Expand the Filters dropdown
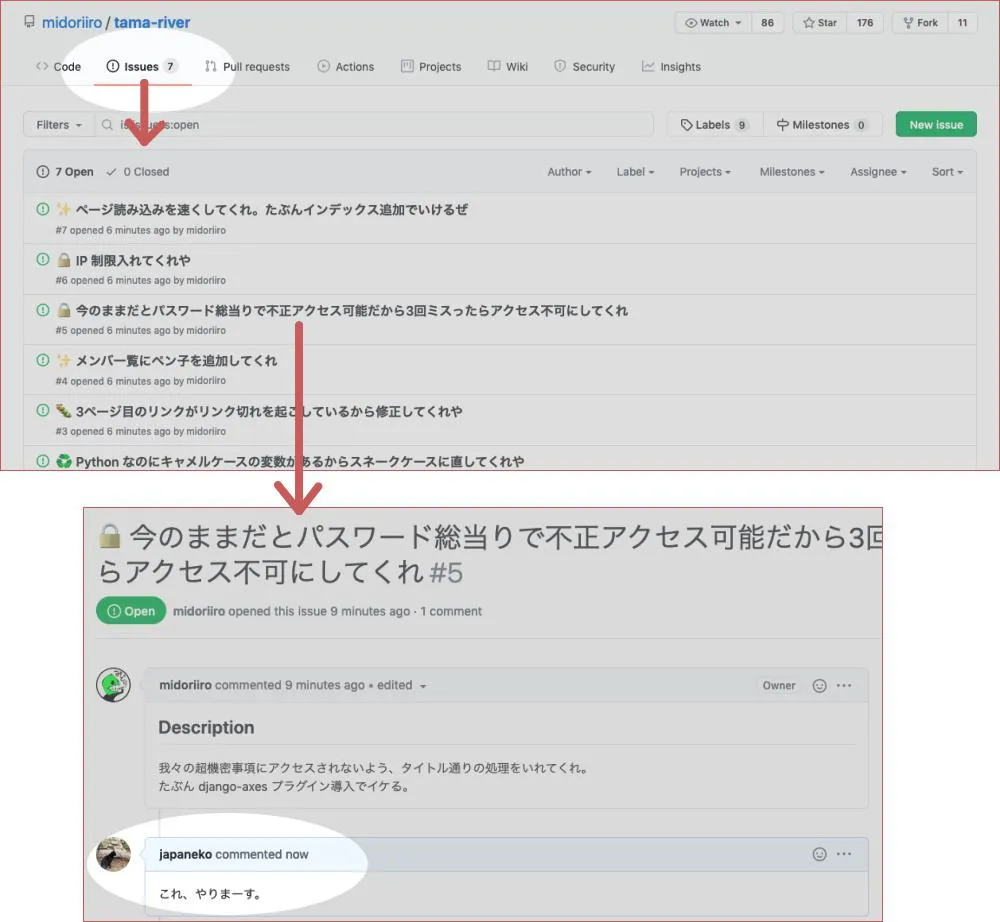The height and width of the screenshot is (922, 1000). 59,125
